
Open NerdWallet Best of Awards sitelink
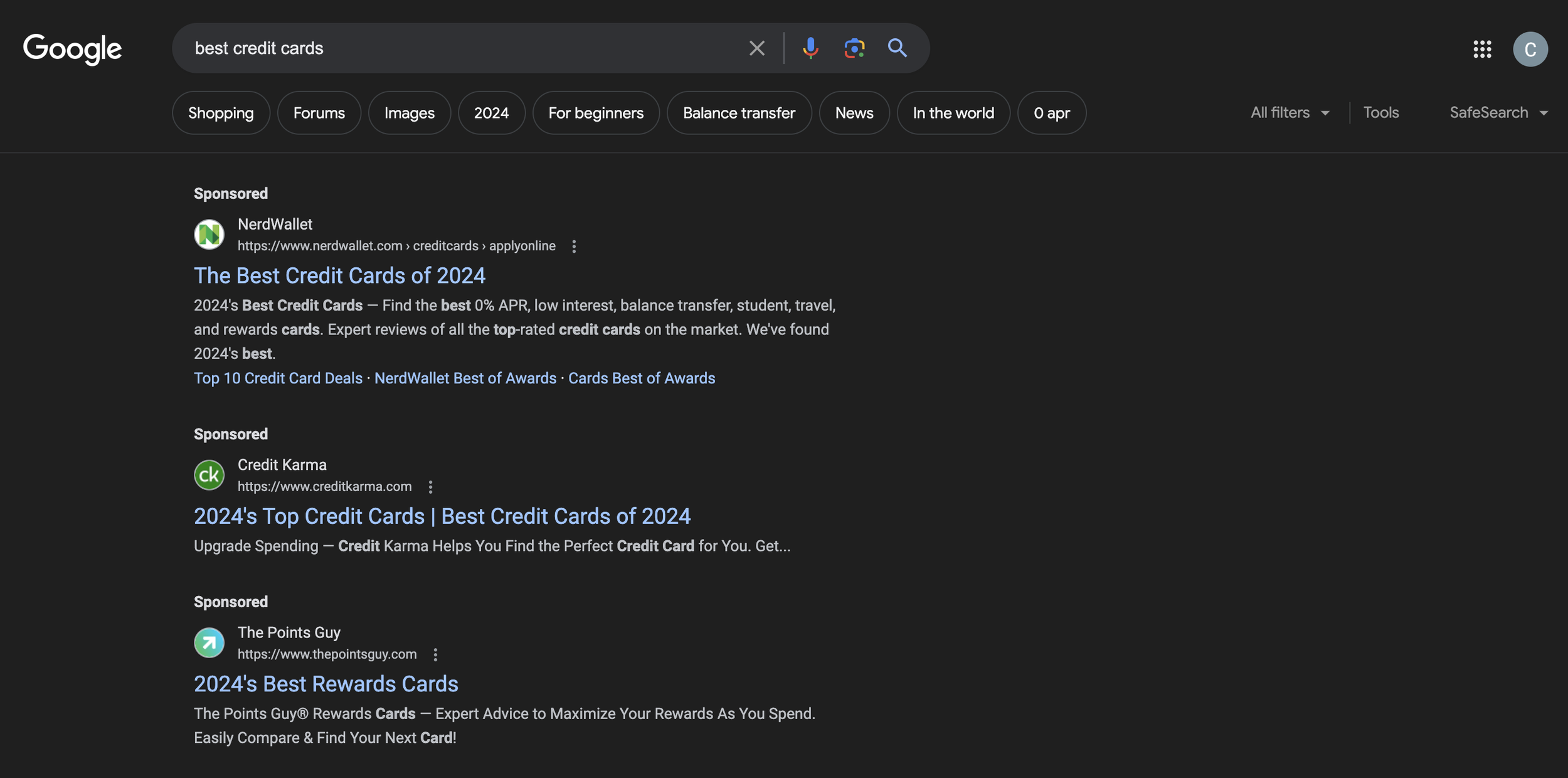tap(465, 378)
